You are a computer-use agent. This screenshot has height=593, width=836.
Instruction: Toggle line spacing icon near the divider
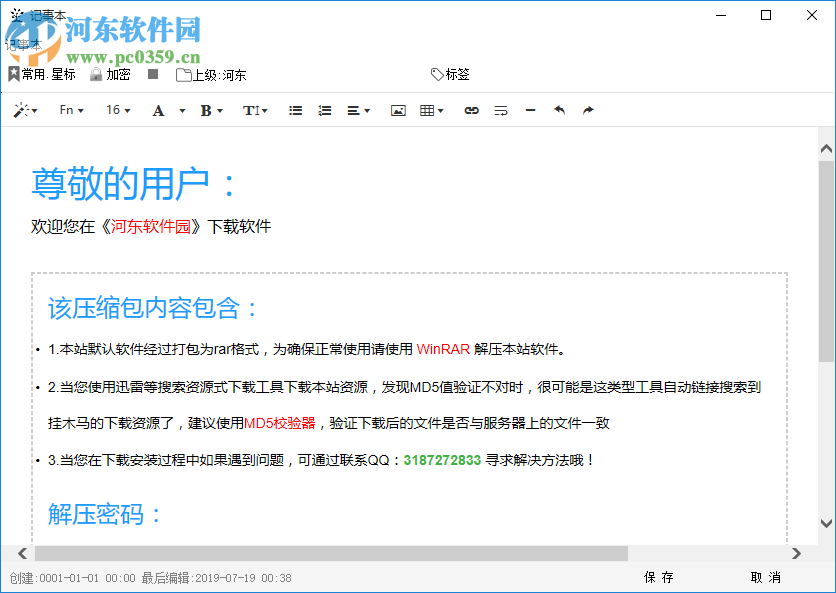click(500, 111)
